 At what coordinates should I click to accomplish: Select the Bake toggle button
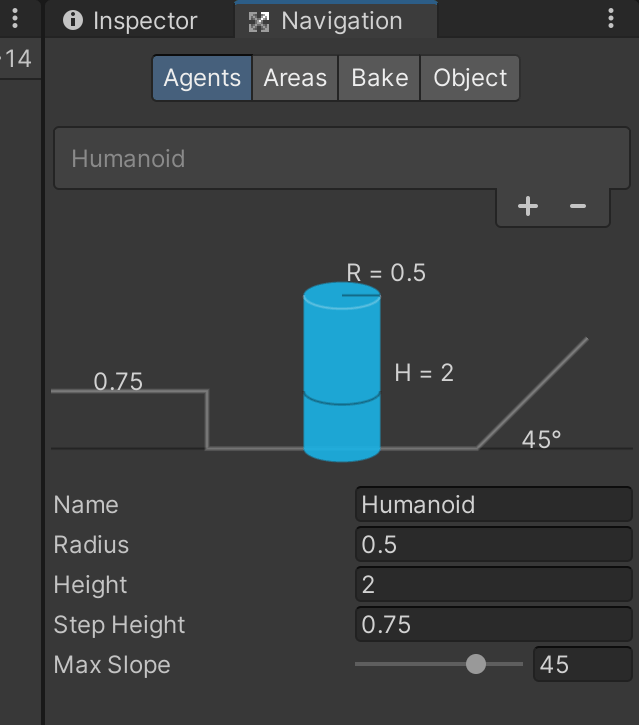379,78
